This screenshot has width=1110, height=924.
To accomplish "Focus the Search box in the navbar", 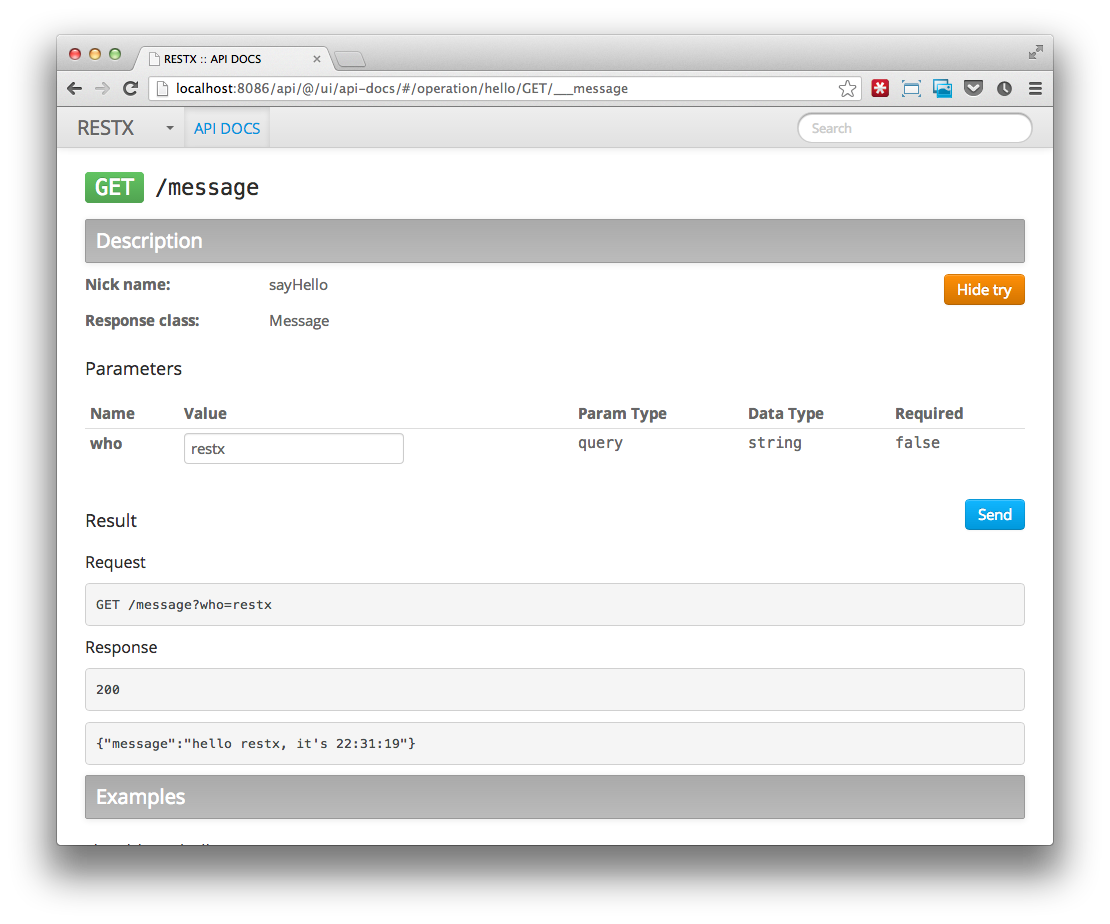I will click(x=914, y=128).
